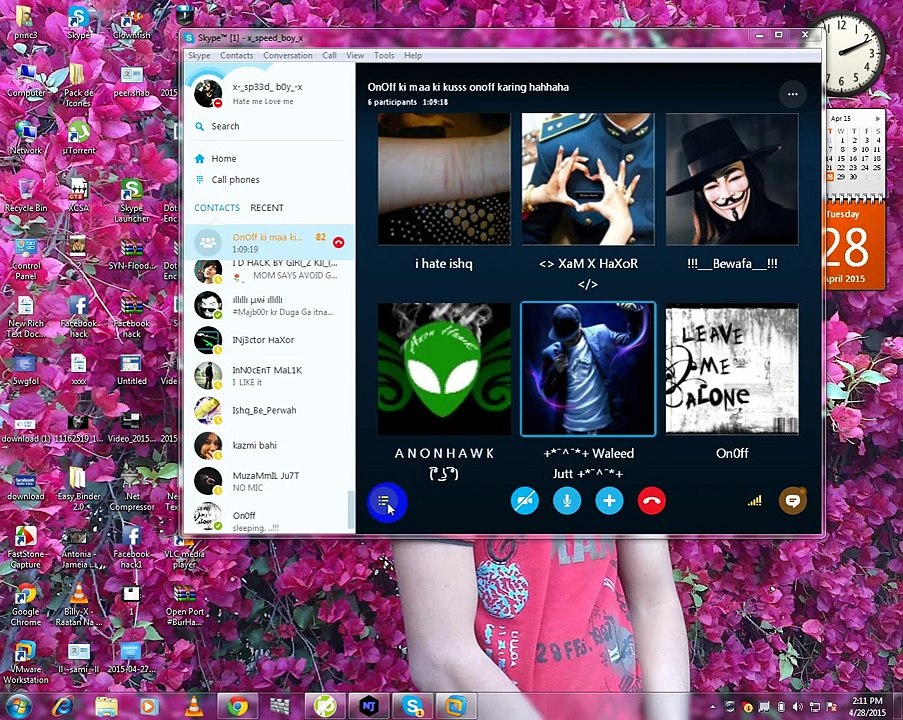This screenshot has height=720, width=903.
Task: Select contact Ishq_Be_Perwah
Action: coord(270,411)
